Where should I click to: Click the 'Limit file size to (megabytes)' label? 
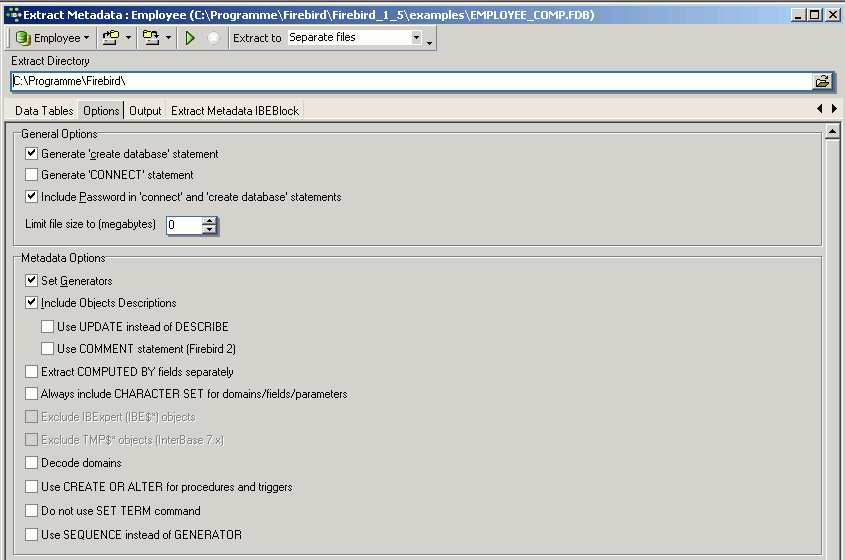click(x=90, y=224)
